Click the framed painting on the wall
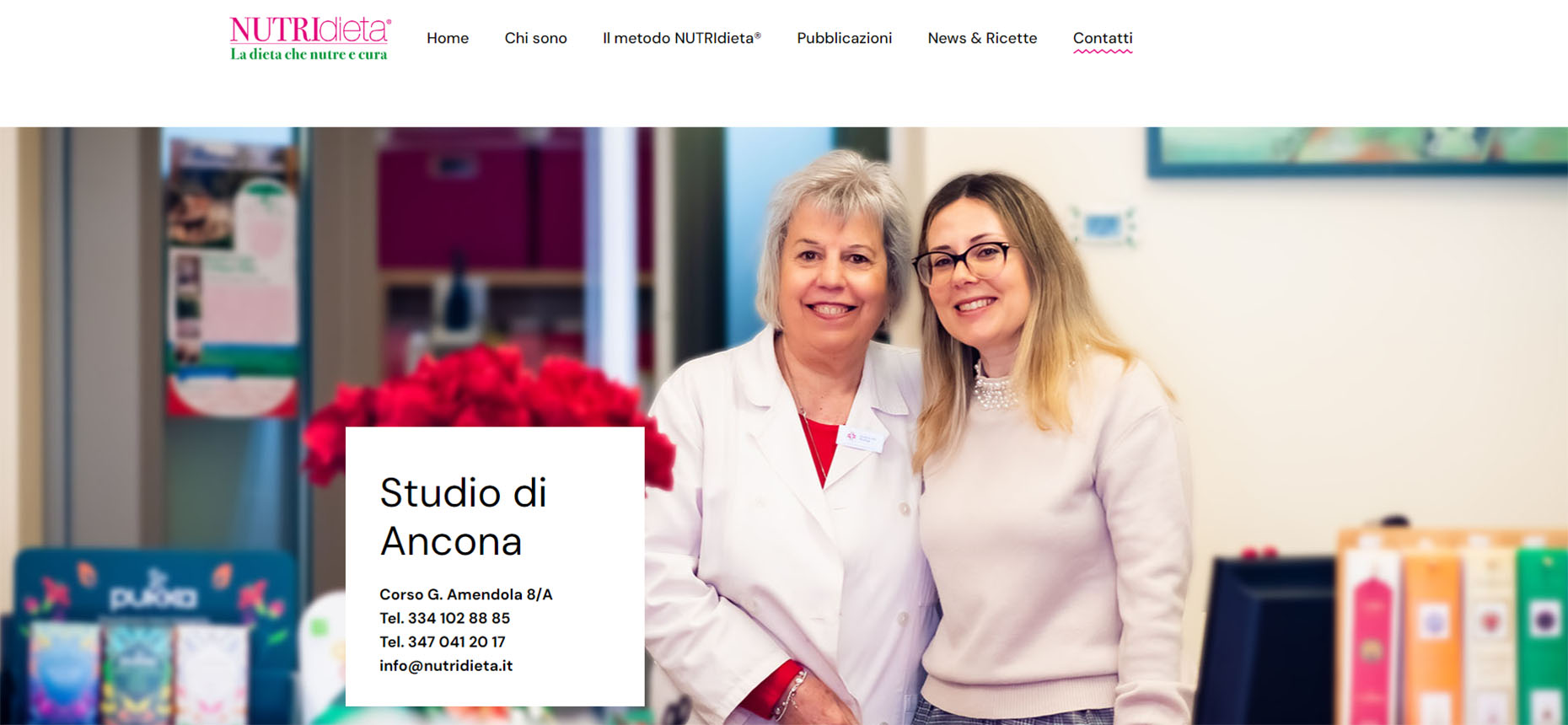Screen dimensions: 1568x725 click(x=1358, y=151)
